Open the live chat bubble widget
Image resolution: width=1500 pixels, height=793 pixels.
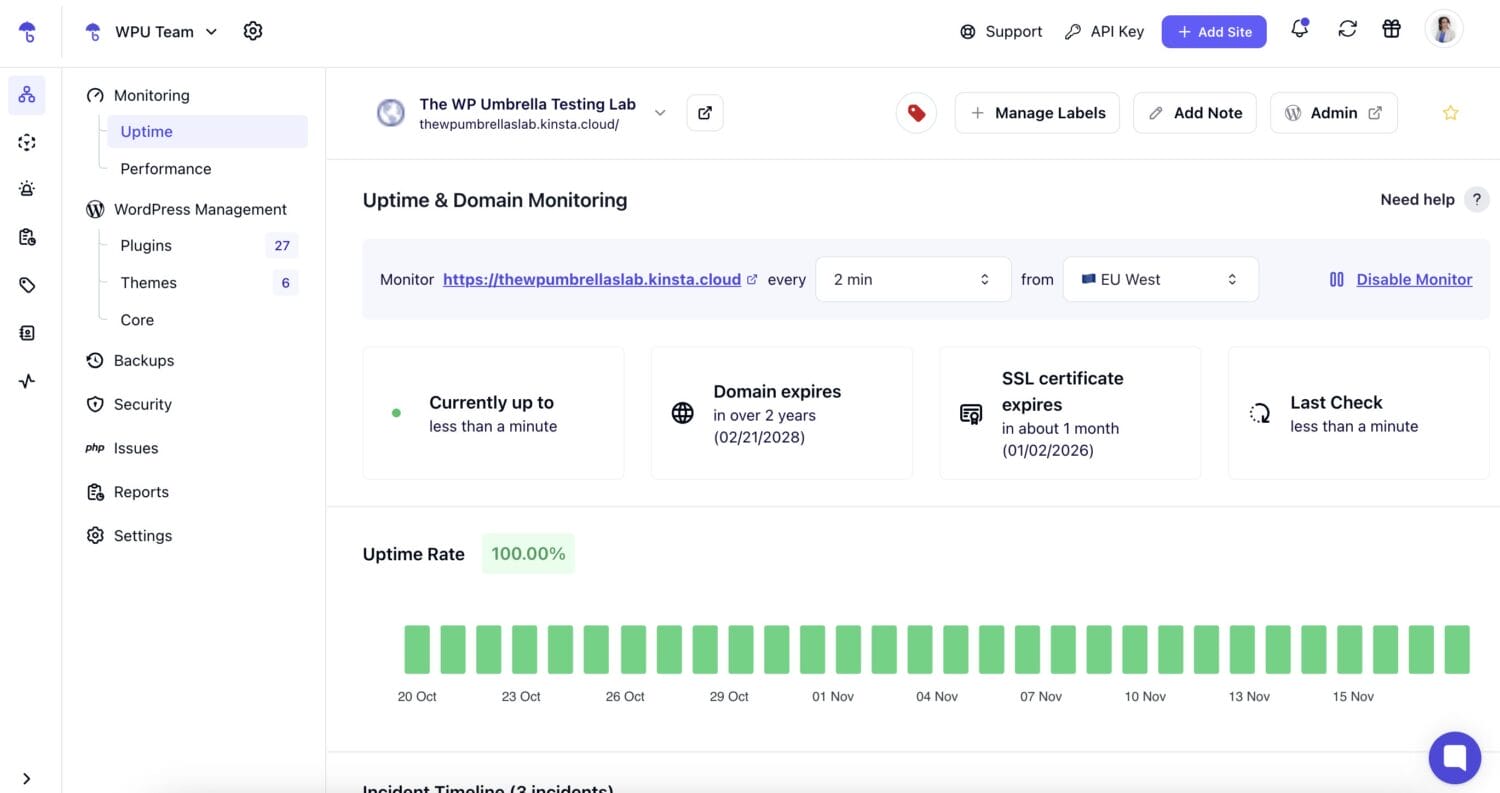pos(1454,758)
